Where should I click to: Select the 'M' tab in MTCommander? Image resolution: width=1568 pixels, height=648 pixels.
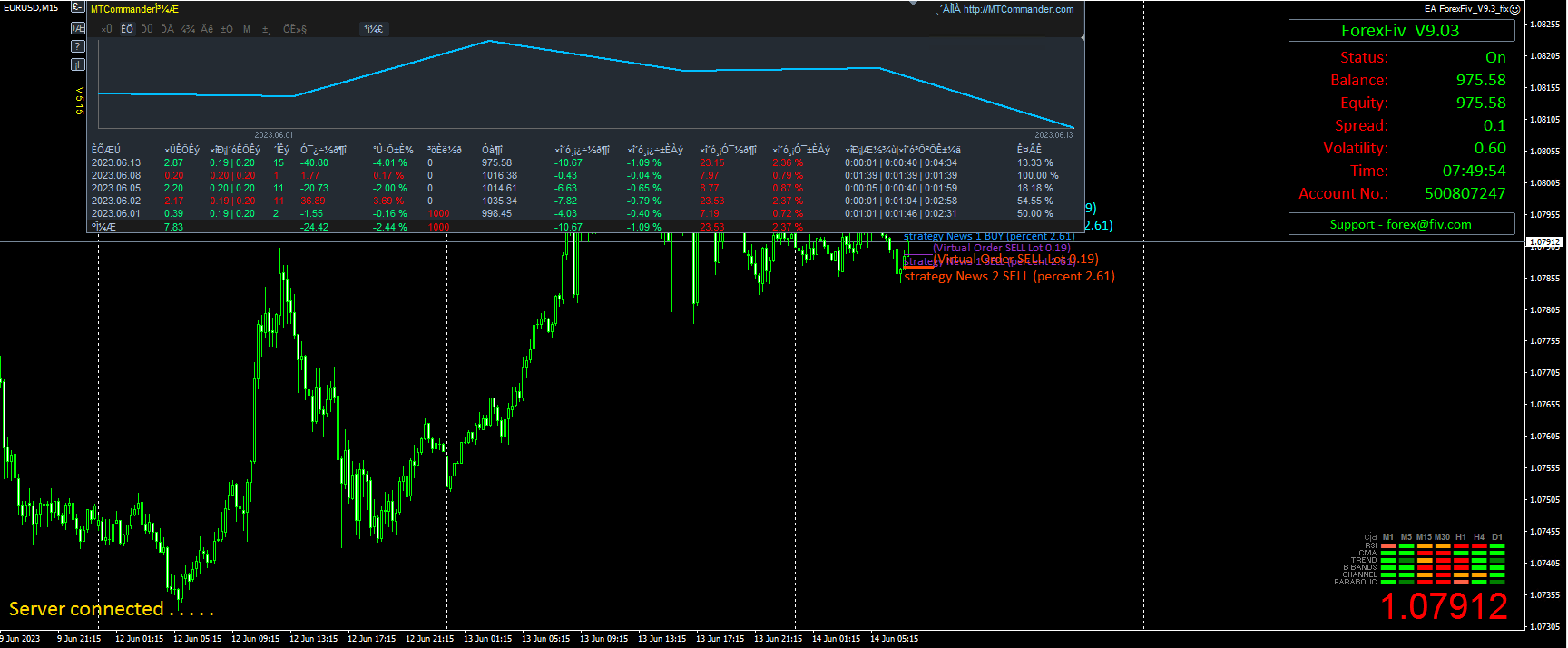pyautogui.click(x=247, y=29)
